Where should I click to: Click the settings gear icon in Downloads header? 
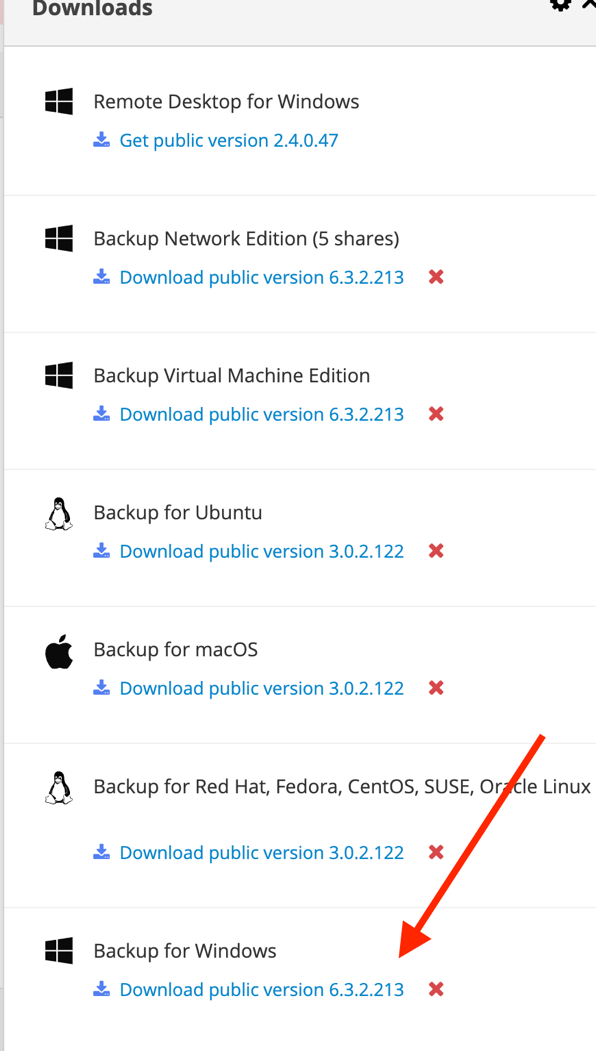point(560,4)
